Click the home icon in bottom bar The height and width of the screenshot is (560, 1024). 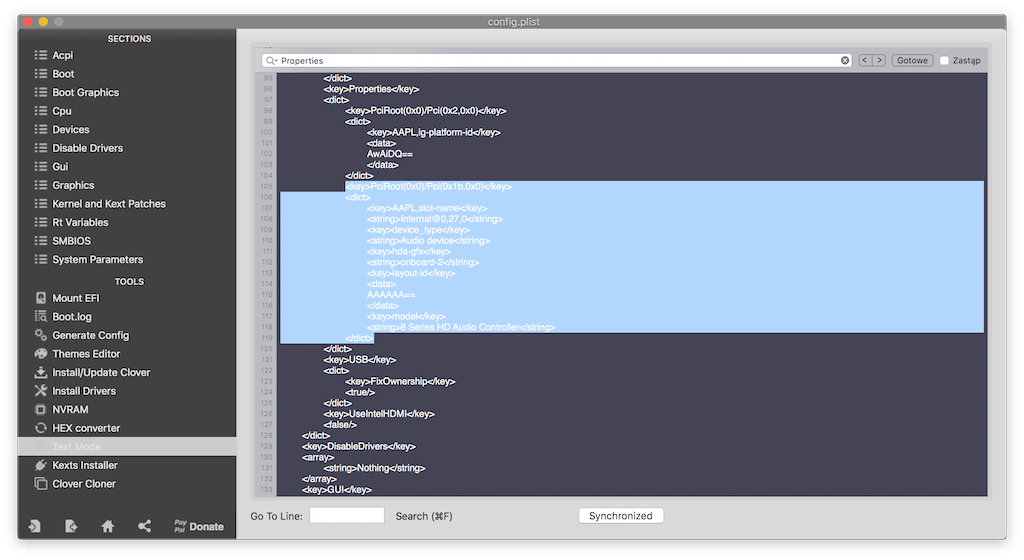[108, 526]
